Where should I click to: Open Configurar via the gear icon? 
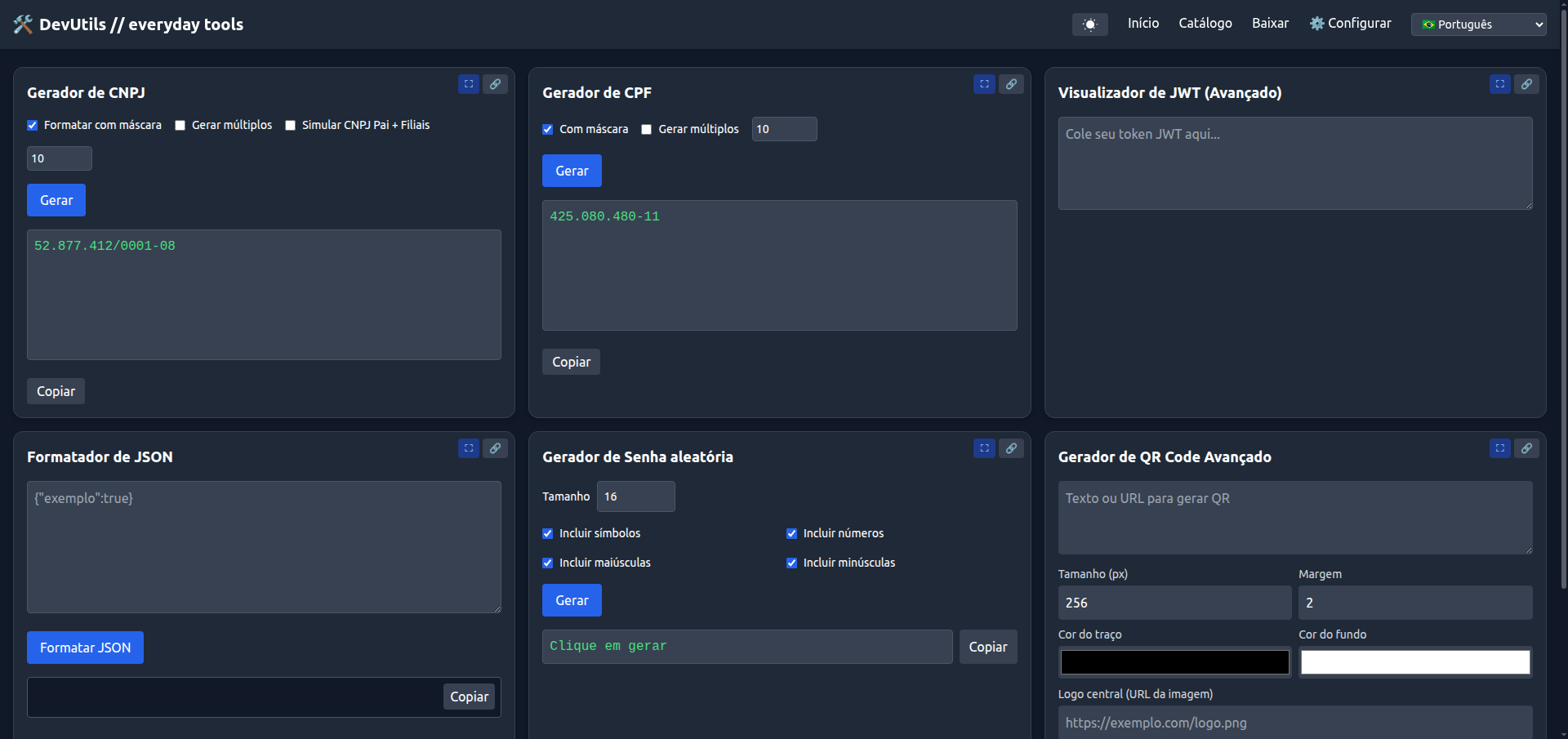pyautogui.click(x=1316, y=23)
